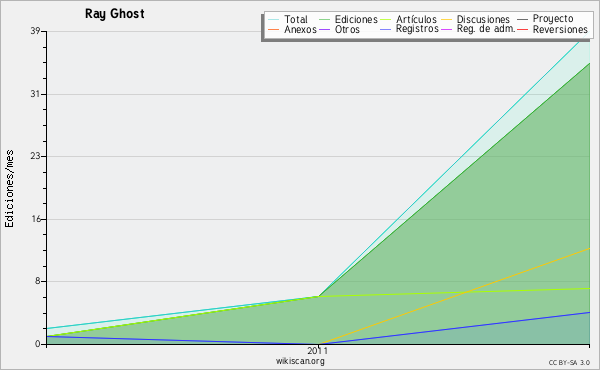Screen dimensions: 600x370
Task: Click the red Reversiones color line in legend
Action: 523,30
